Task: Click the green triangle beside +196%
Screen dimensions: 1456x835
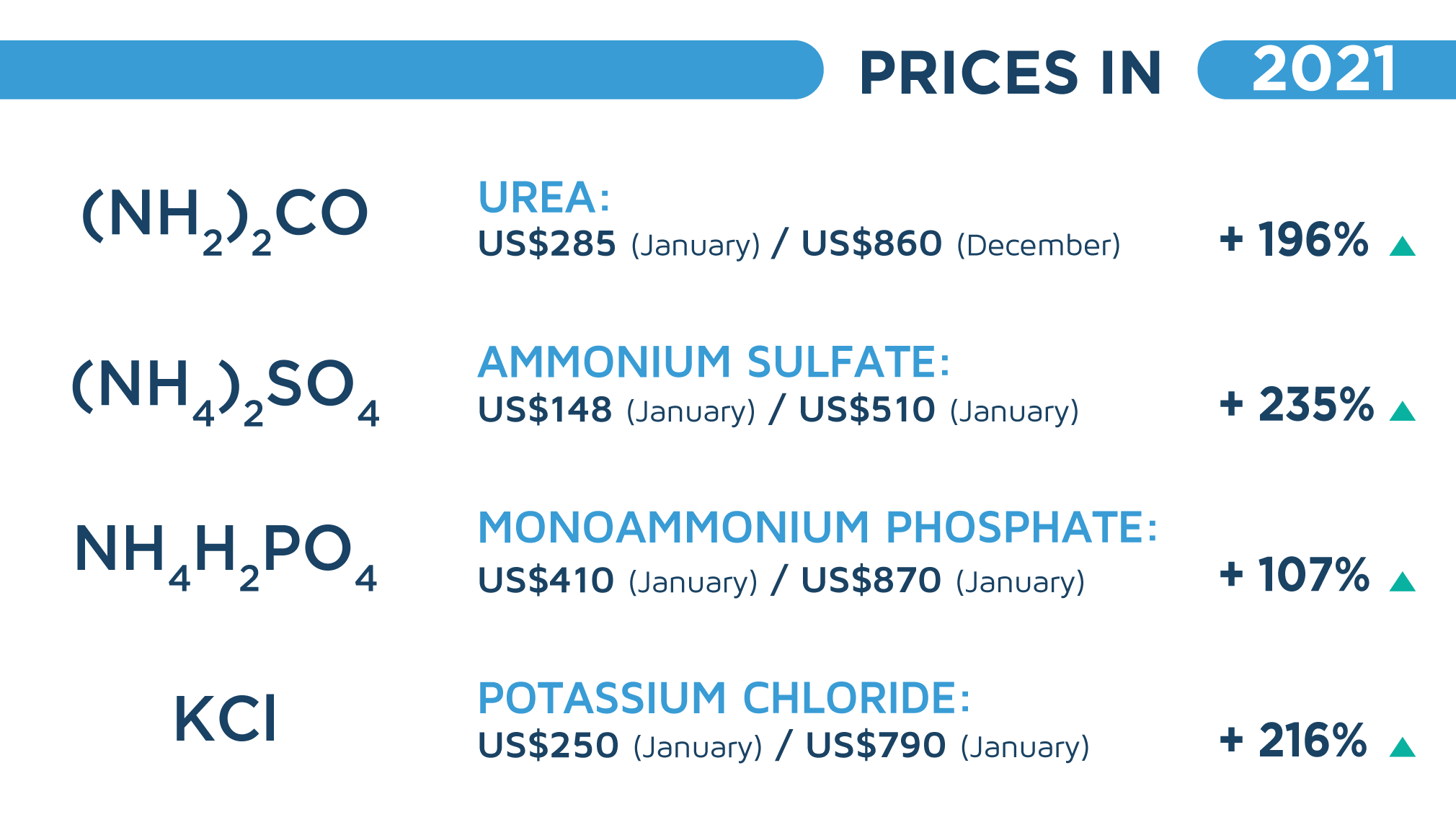Action: click(x=1402, y=246)
